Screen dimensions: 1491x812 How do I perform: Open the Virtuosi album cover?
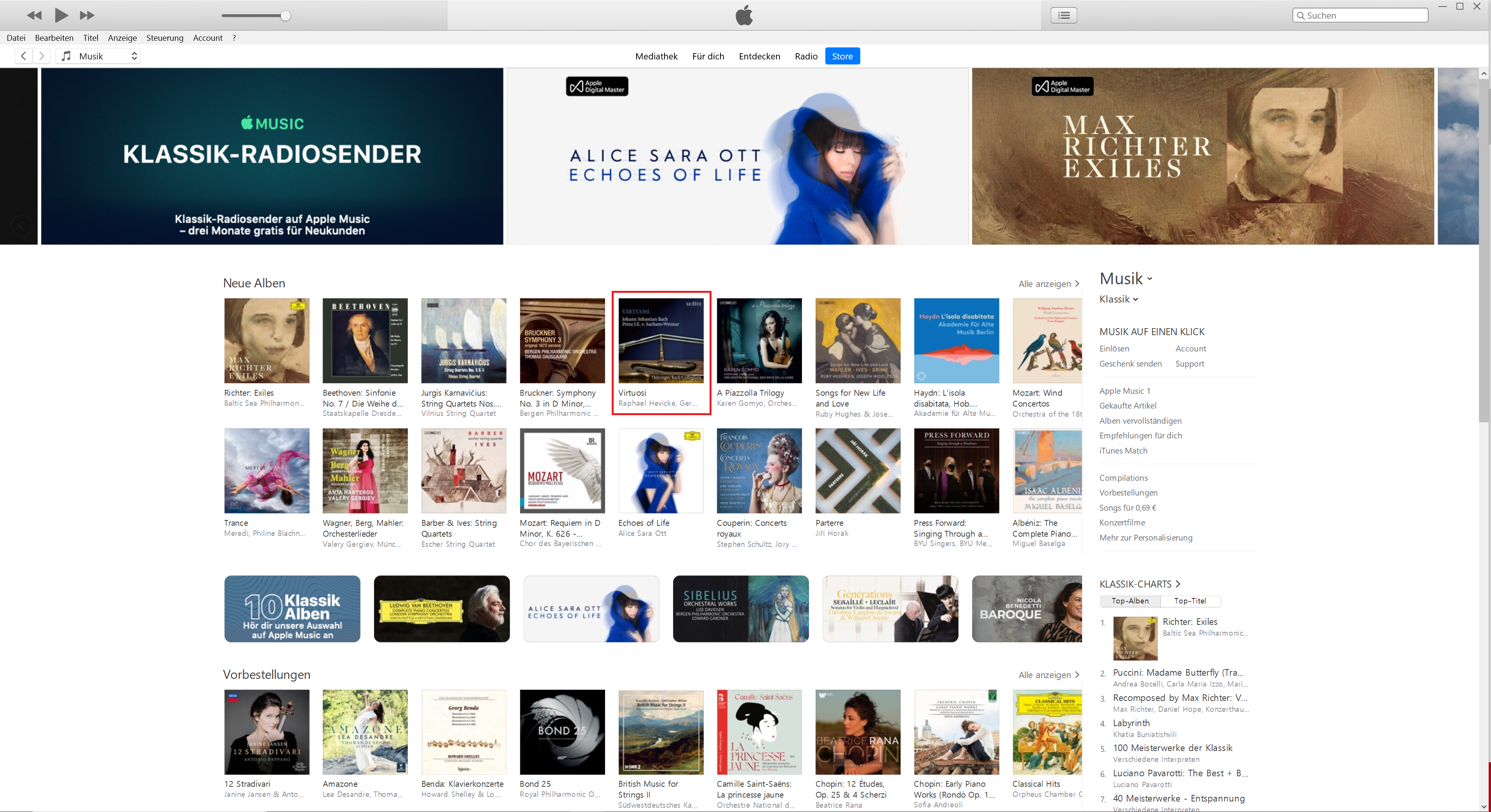(661, 340)
